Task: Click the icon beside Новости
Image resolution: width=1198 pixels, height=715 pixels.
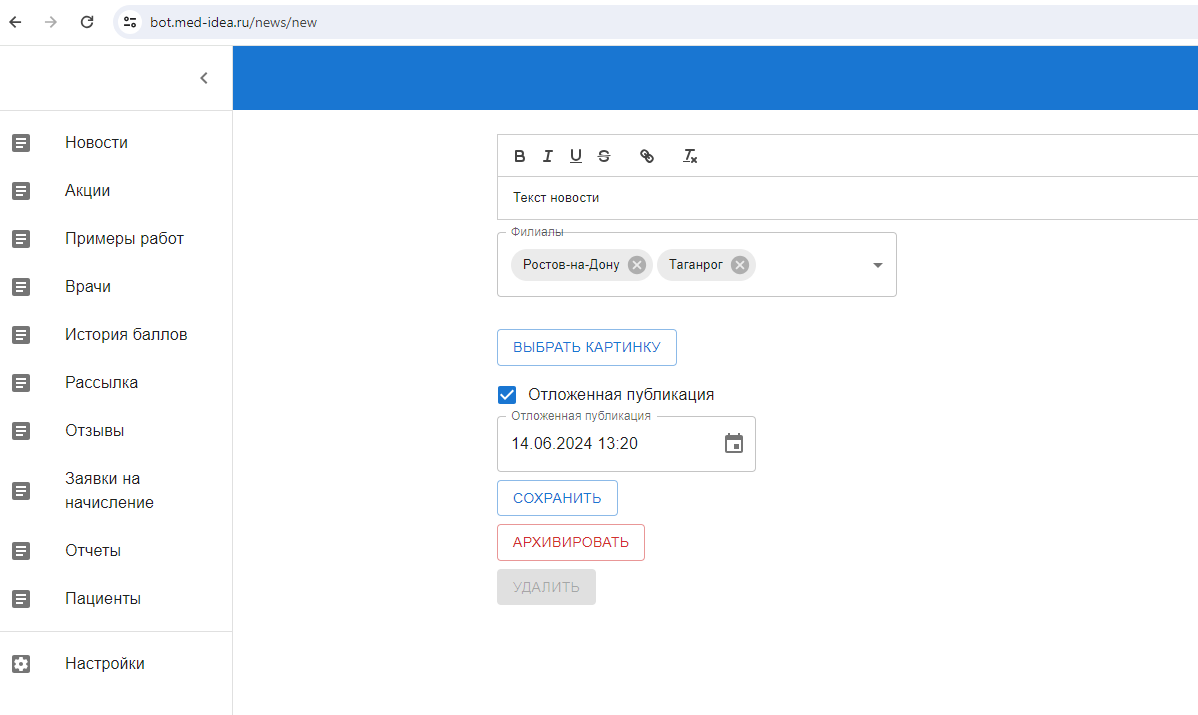Action: click(x=21, y=143)
